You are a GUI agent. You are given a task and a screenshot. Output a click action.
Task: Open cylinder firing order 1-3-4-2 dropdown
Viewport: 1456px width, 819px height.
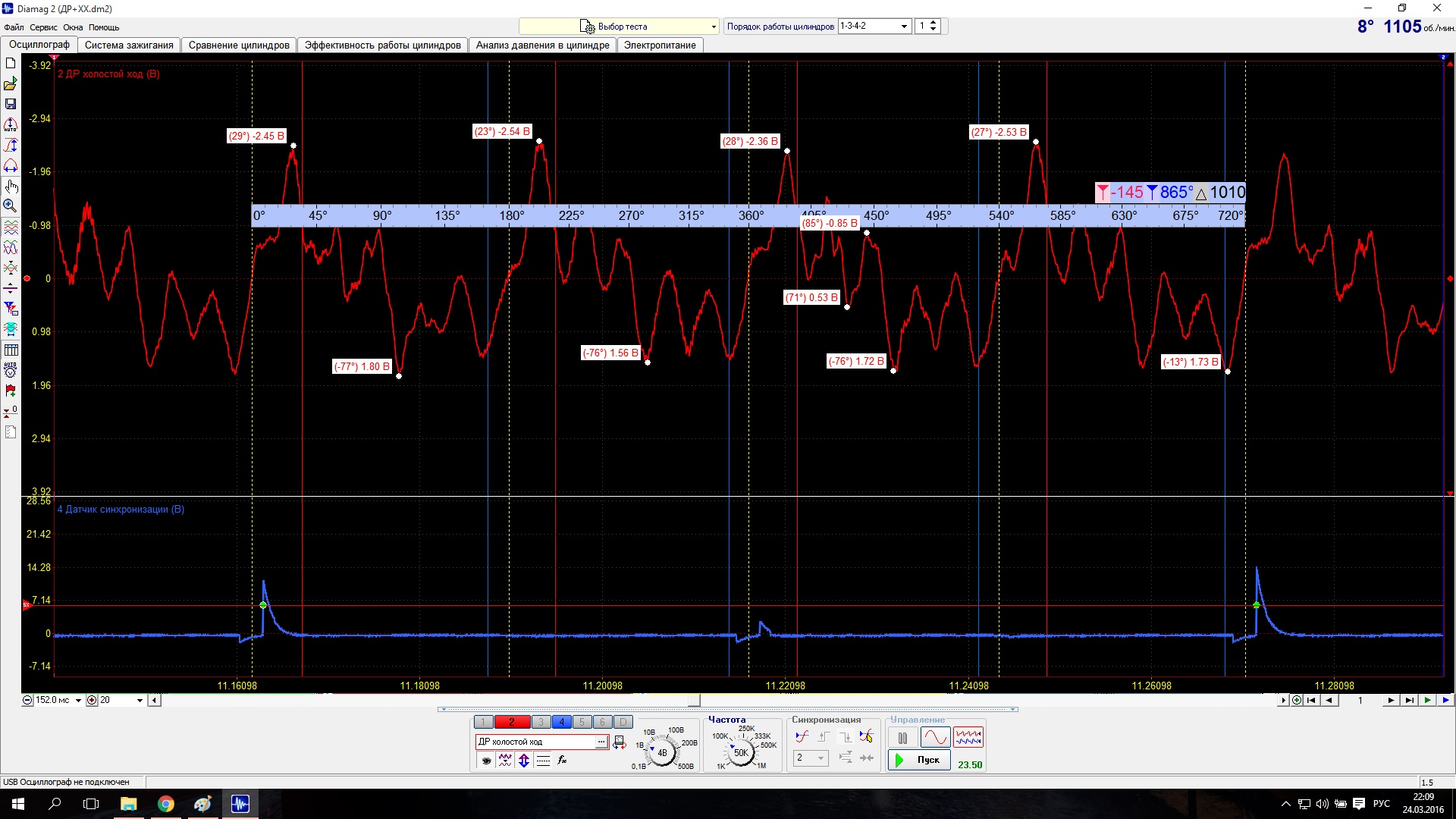click(905, 27)
